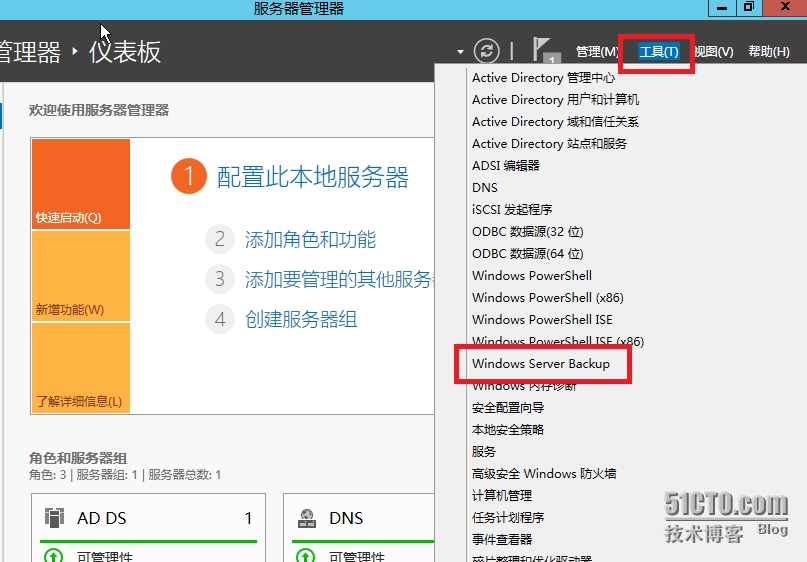Open ODBC 数据源(32 位)

click(x=528, y=232)
